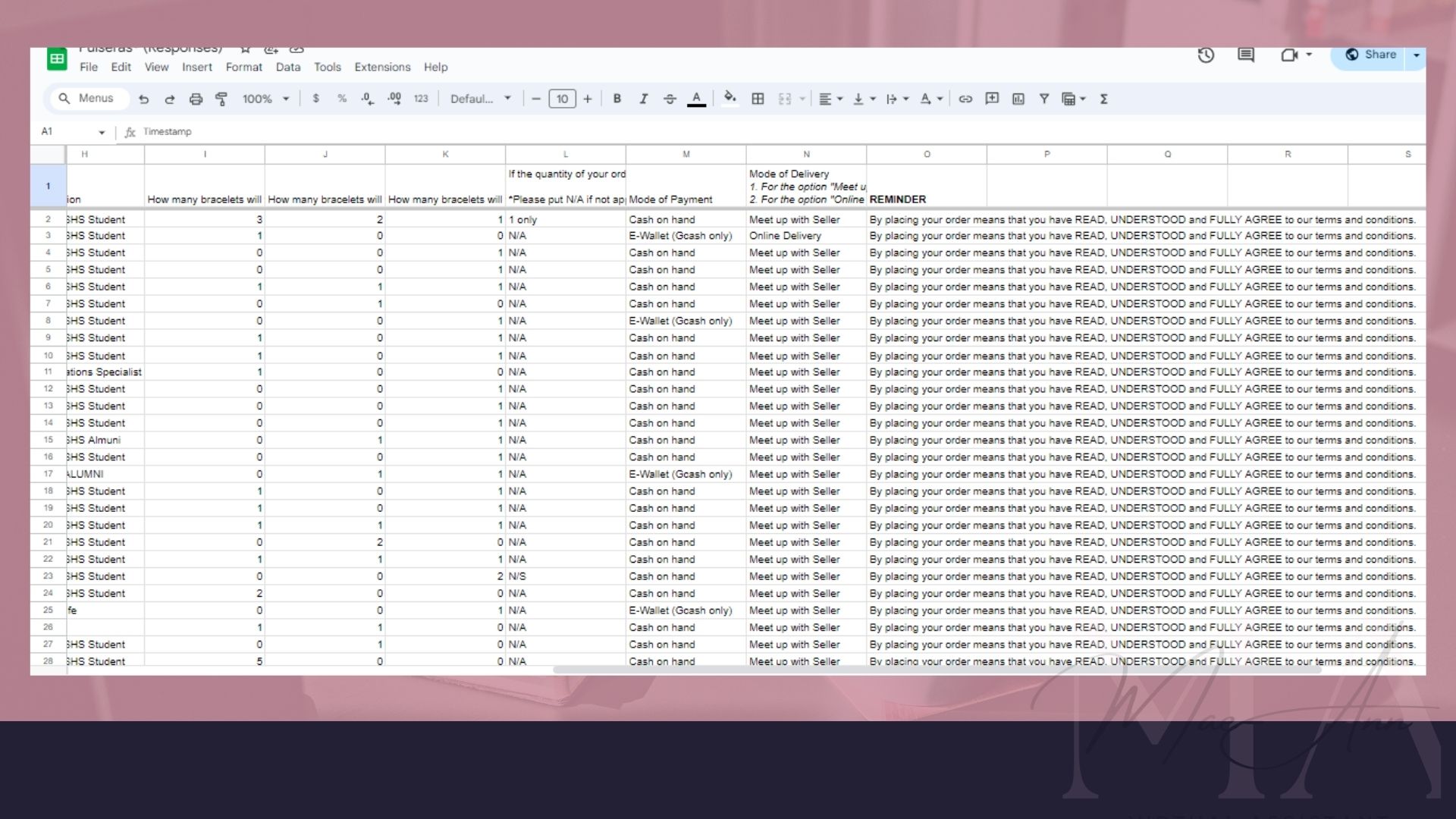Click the borders grid icon

(x=758, y=99)
